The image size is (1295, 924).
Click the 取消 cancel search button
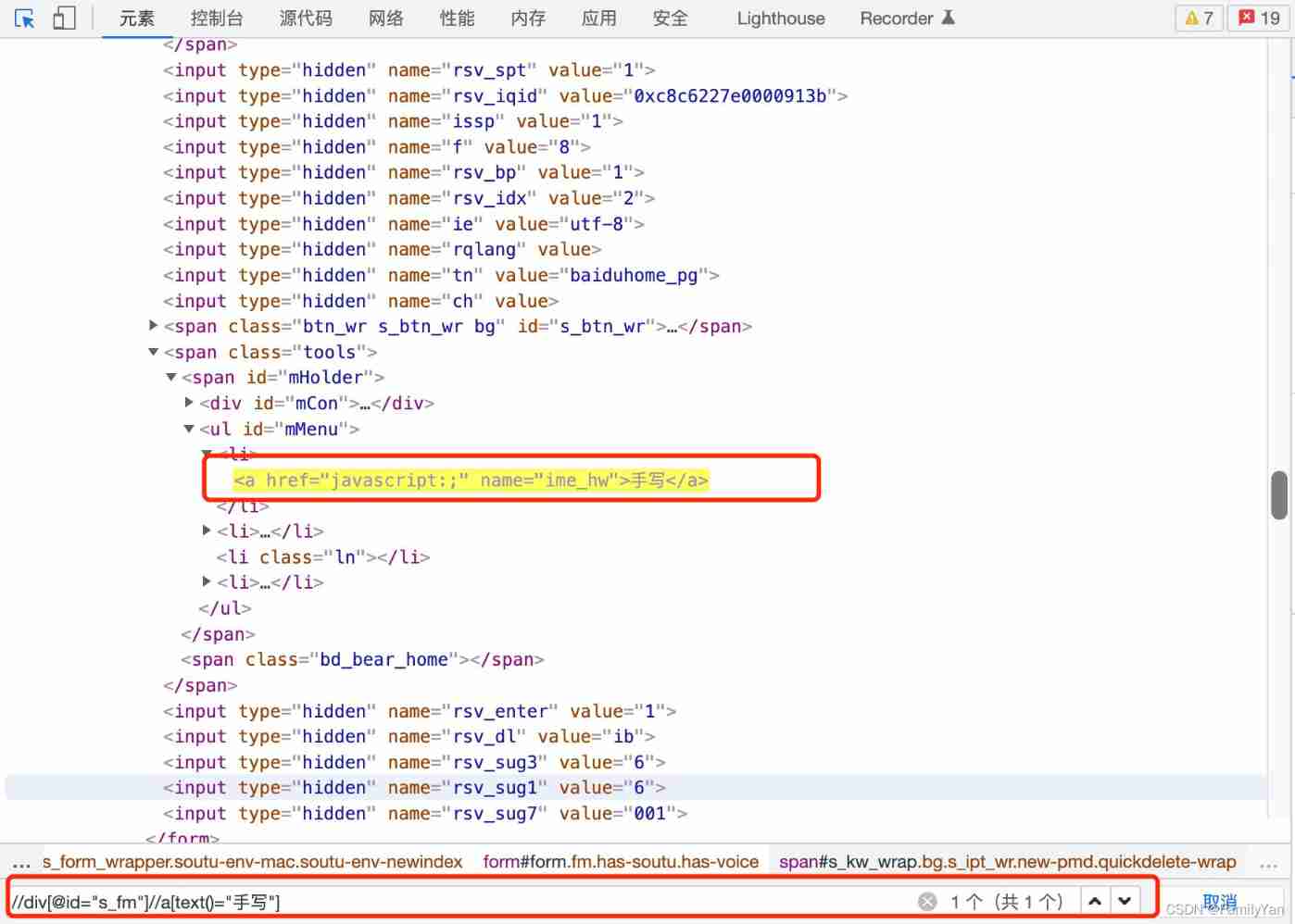click(1220, 901)
